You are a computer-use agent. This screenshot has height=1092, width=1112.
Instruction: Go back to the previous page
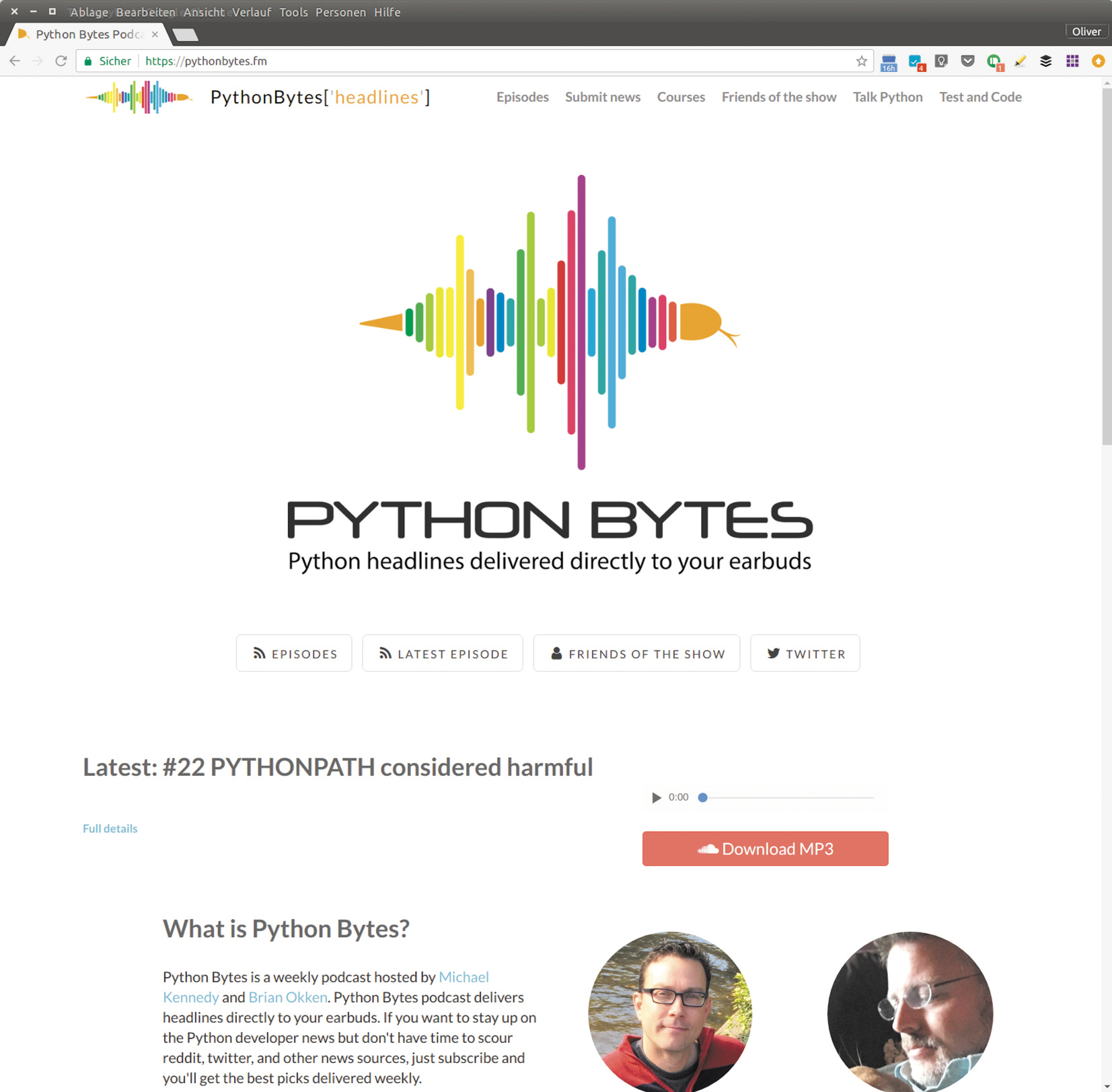click(x=15, y=61)
